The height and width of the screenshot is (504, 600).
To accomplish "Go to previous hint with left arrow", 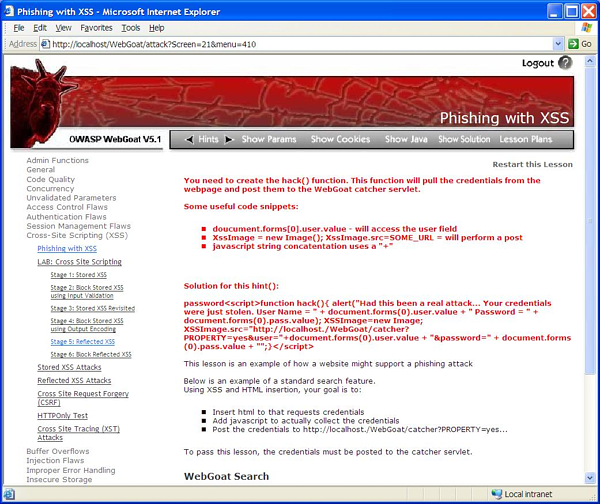I will (x=189, y=140).
